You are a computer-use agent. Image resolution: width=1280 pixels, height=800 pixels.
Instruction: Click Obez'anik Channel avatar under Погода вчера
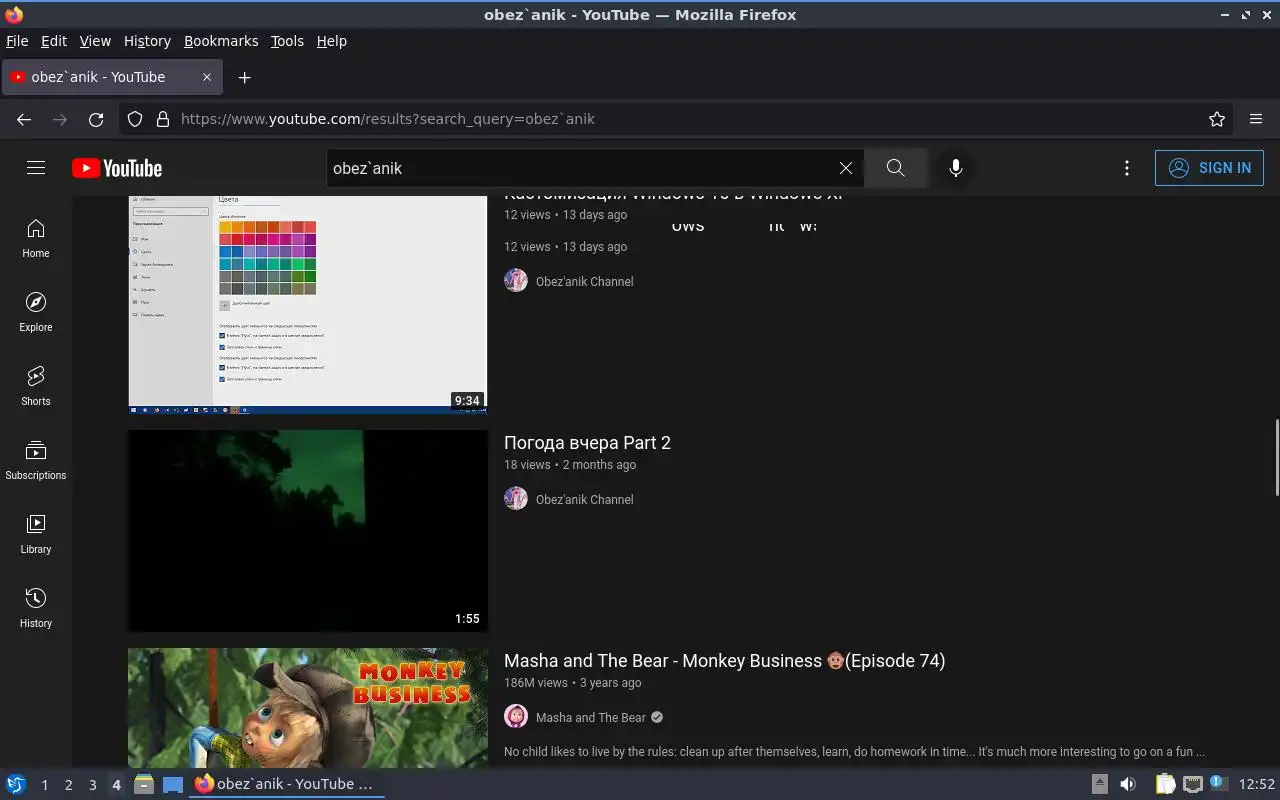pos(516,499)
